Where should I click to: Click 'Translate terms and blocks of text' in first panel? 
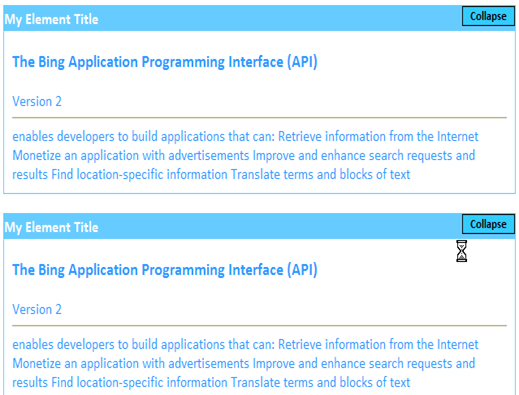pos(320,174)
